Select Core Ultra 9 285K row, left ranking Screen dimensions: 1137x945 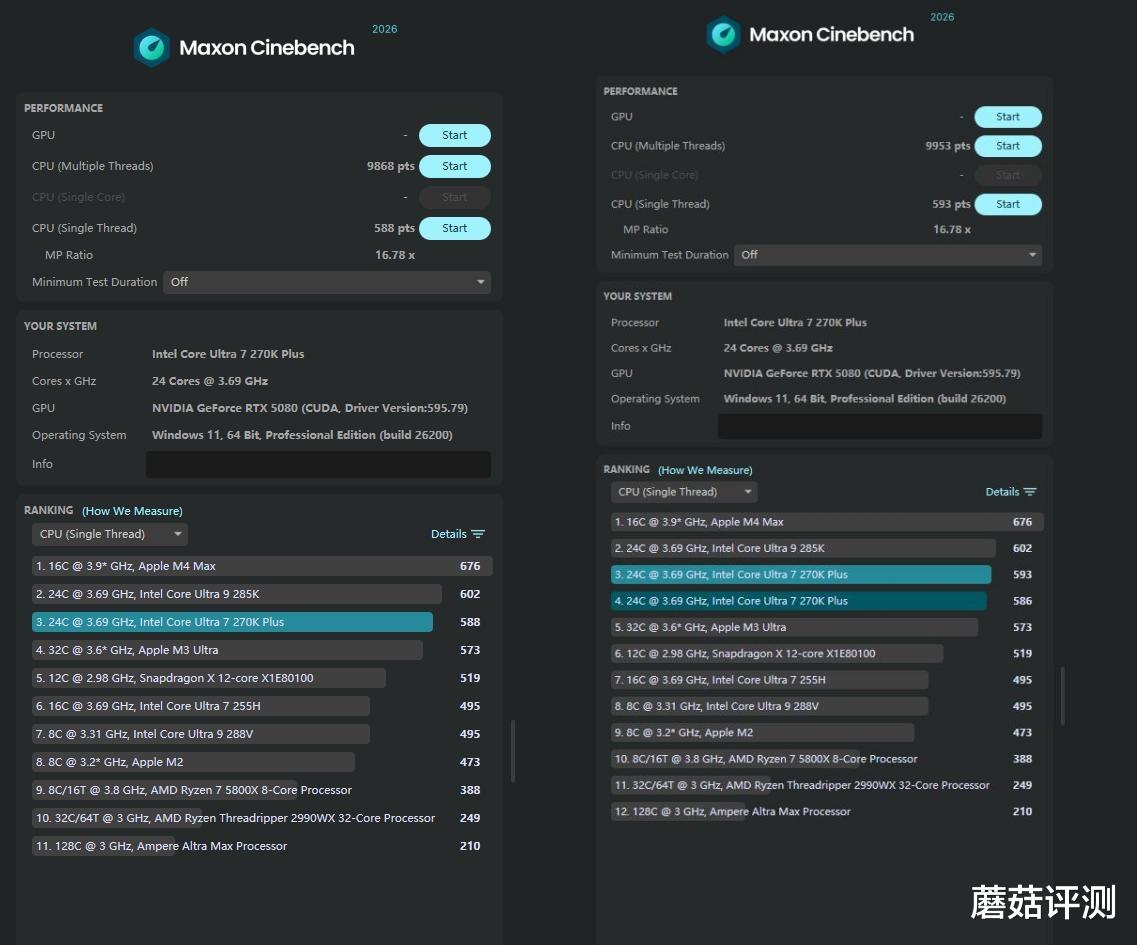coord(262,594)
